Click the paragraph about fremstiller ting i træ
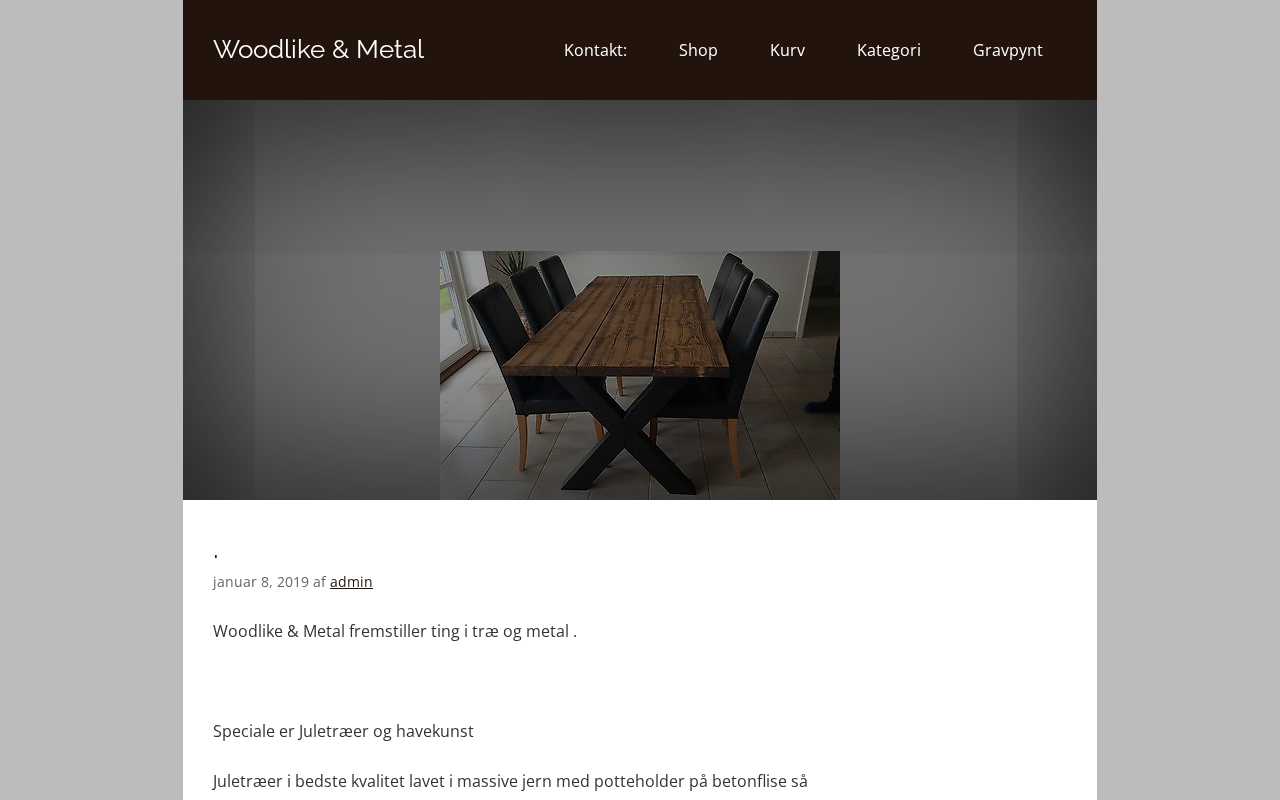 point(395,631)
